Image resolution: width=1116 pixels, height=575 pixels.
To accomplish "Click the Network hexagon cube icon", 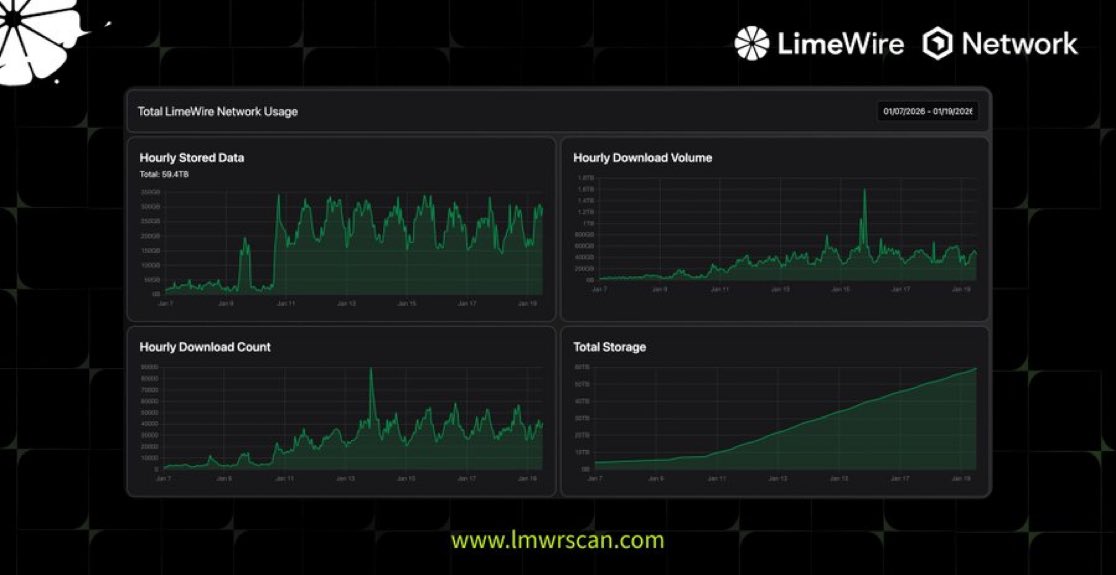I will pos(938,43).
